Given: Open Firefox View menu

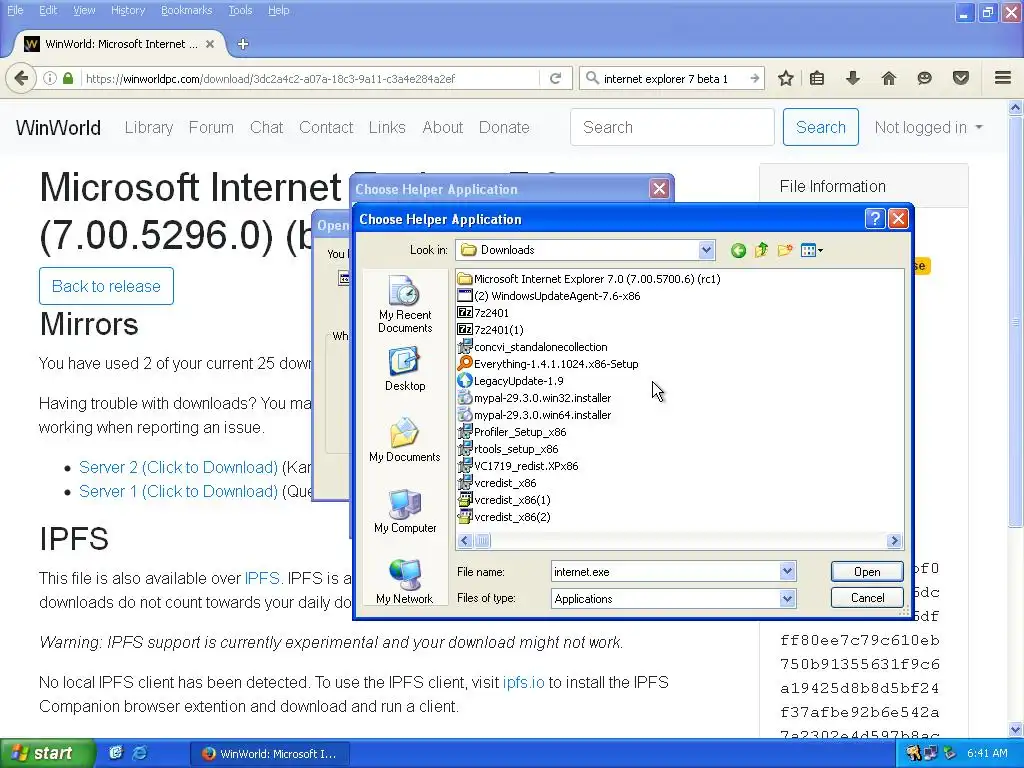Looking at the screenshot, I should point(84,10).
